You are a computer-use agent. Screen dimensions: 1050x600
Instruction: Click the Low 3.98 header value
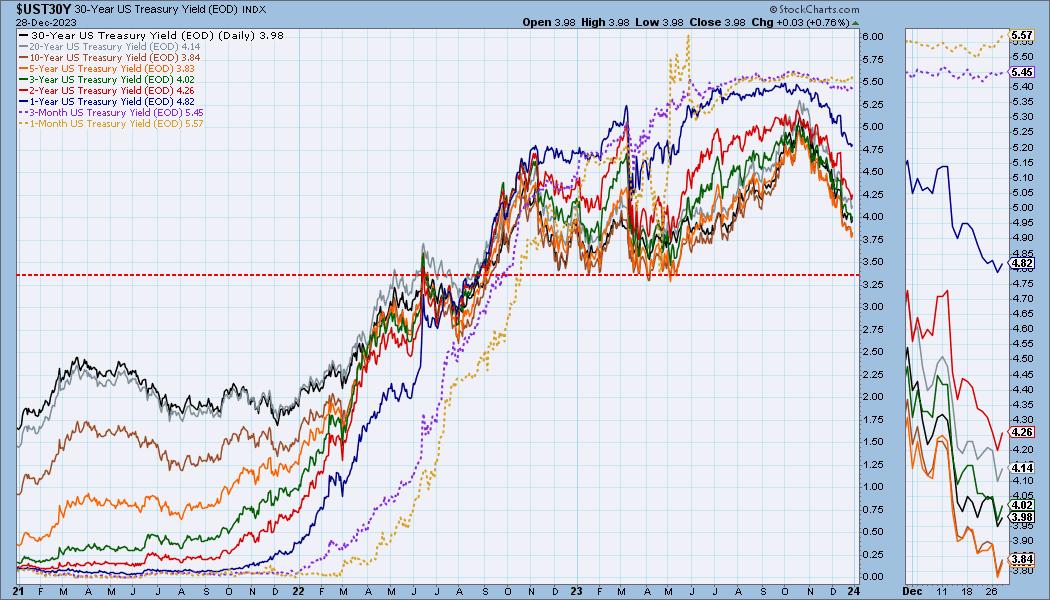660,22
